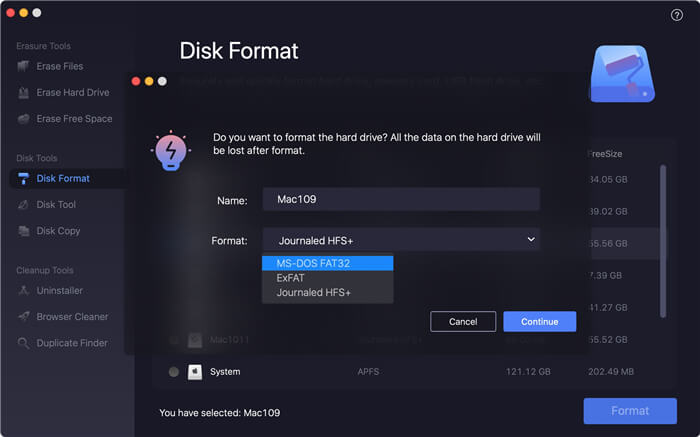Click the blue Format button

[630, 411]
